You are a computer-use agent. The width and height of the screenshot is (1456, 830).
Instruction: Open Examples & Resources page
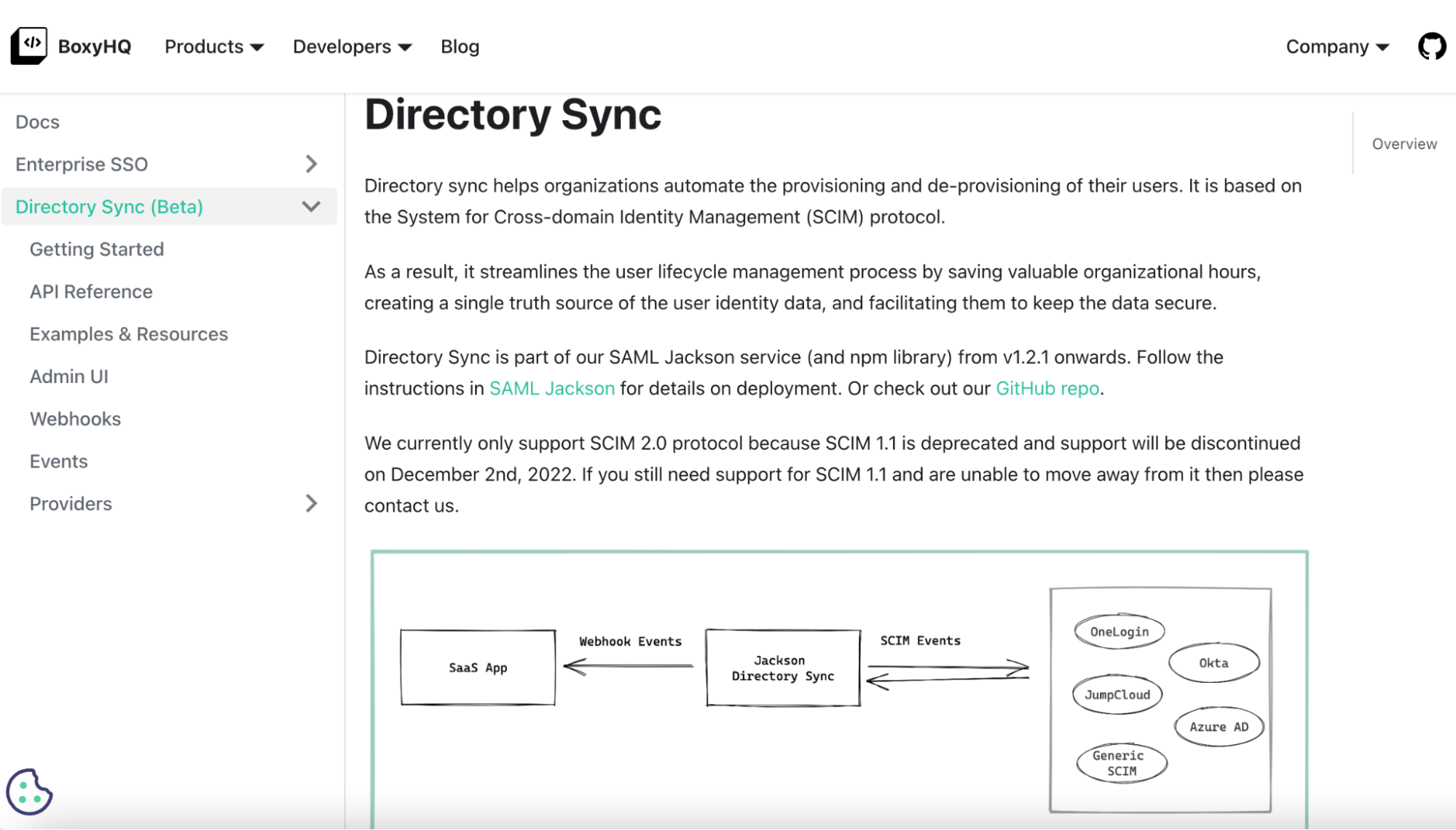[129, 334]
